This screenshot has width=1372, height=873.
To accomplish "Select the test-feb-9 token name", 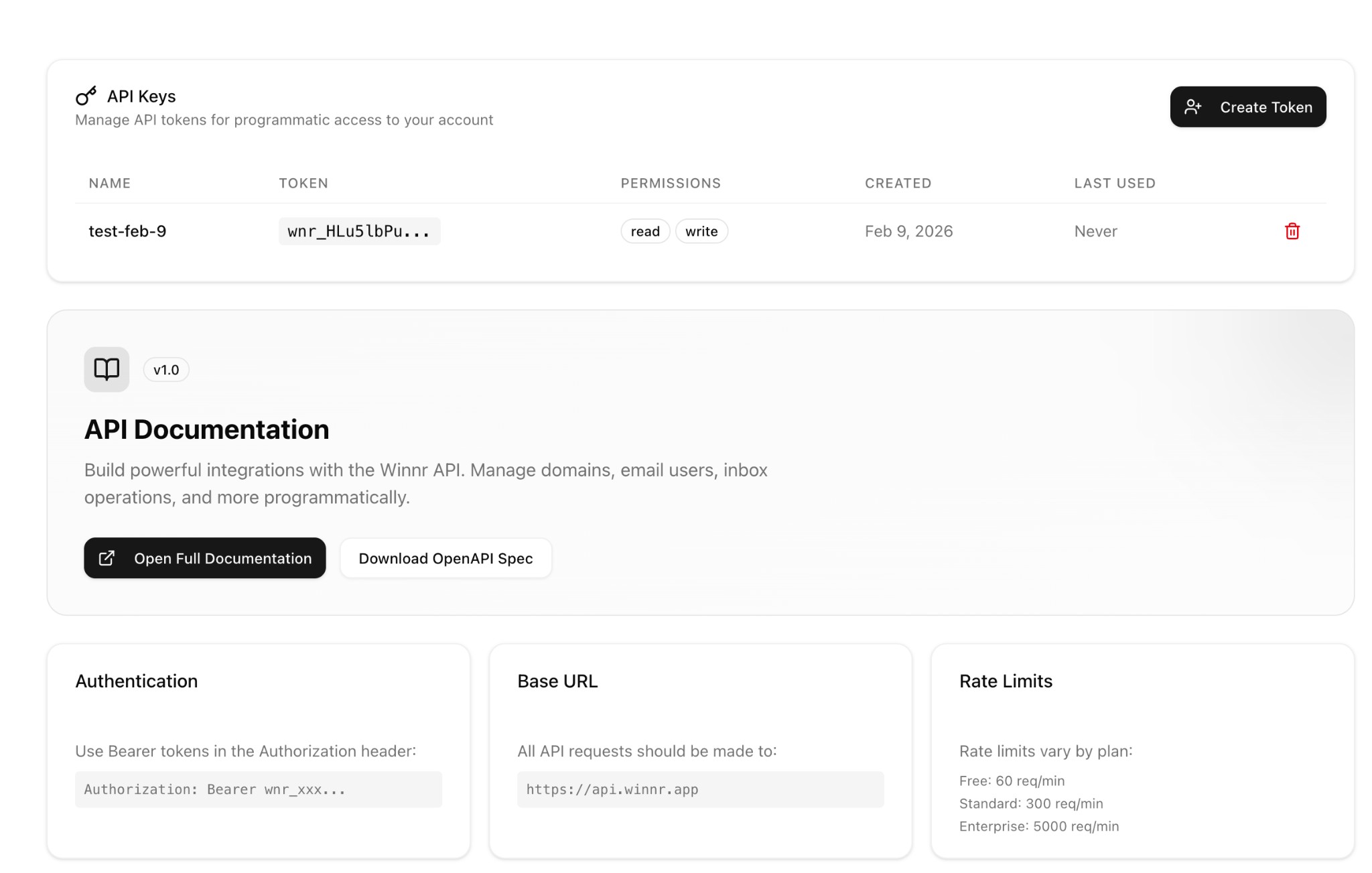I will click(x=127, y=230).
